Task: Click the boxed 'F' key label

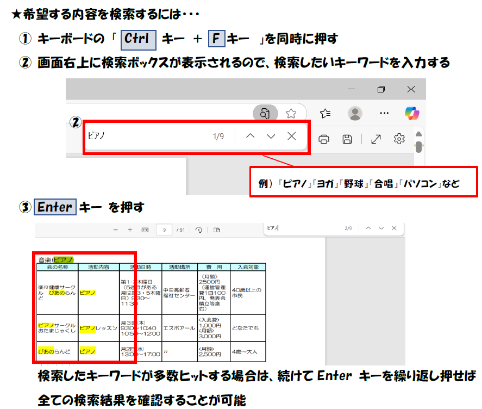Action: pos(216,38)
